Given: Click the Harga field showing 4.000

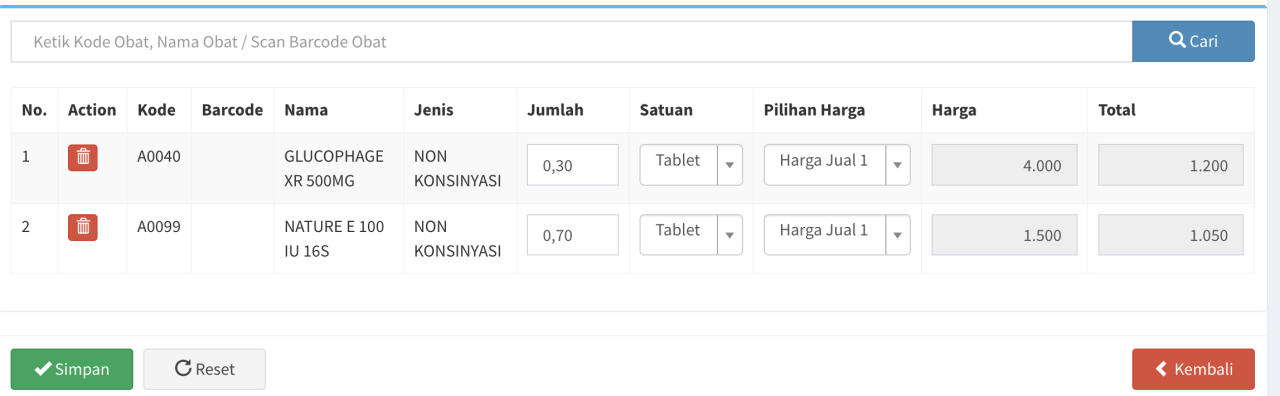Looking at the screenshot, I should click(x=1004, y=165).
